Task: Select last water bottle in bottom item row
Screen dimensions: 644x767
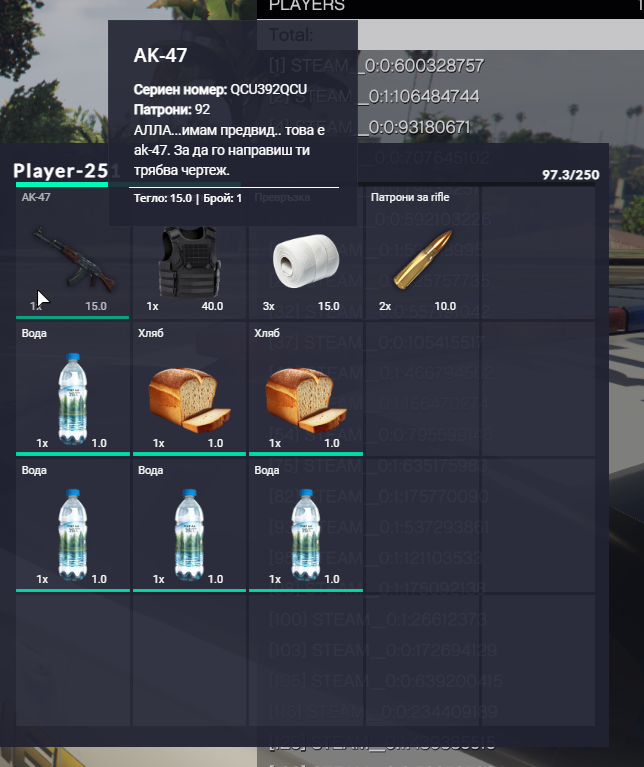Action: (306, 525)
